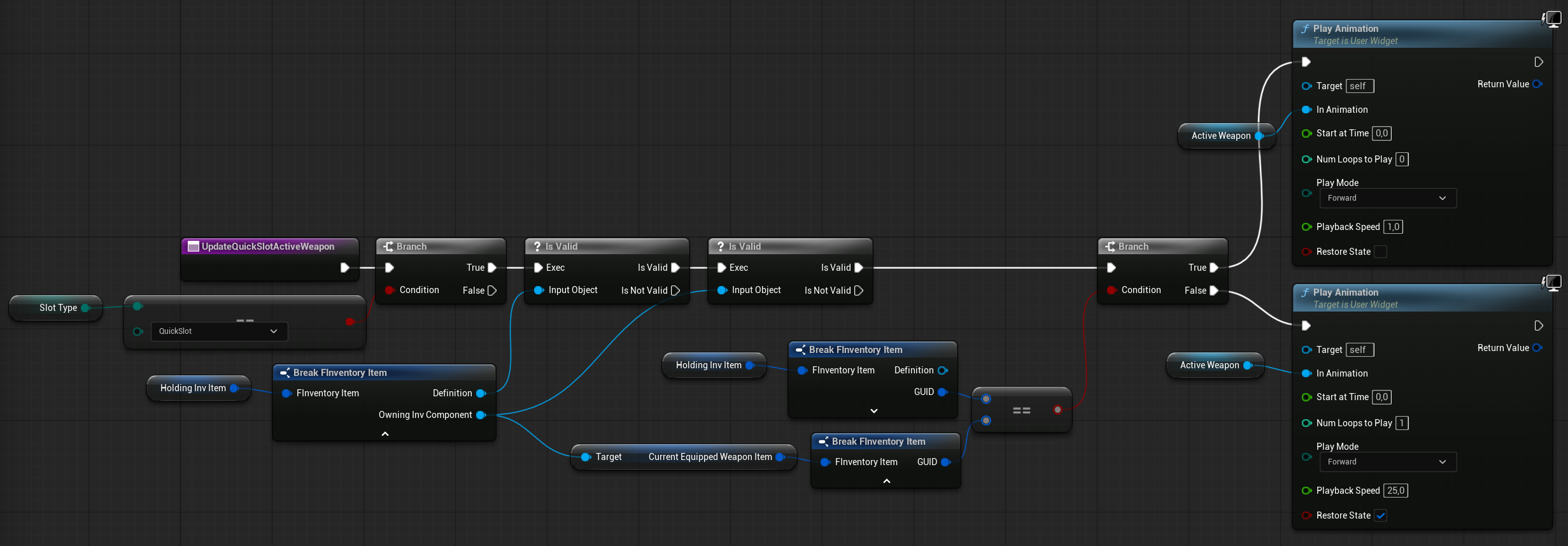The image size is (1568, 546).
Task: Open Play Mode dropdown on Play Animation with speed 25,0
Action: [1387, 462]
